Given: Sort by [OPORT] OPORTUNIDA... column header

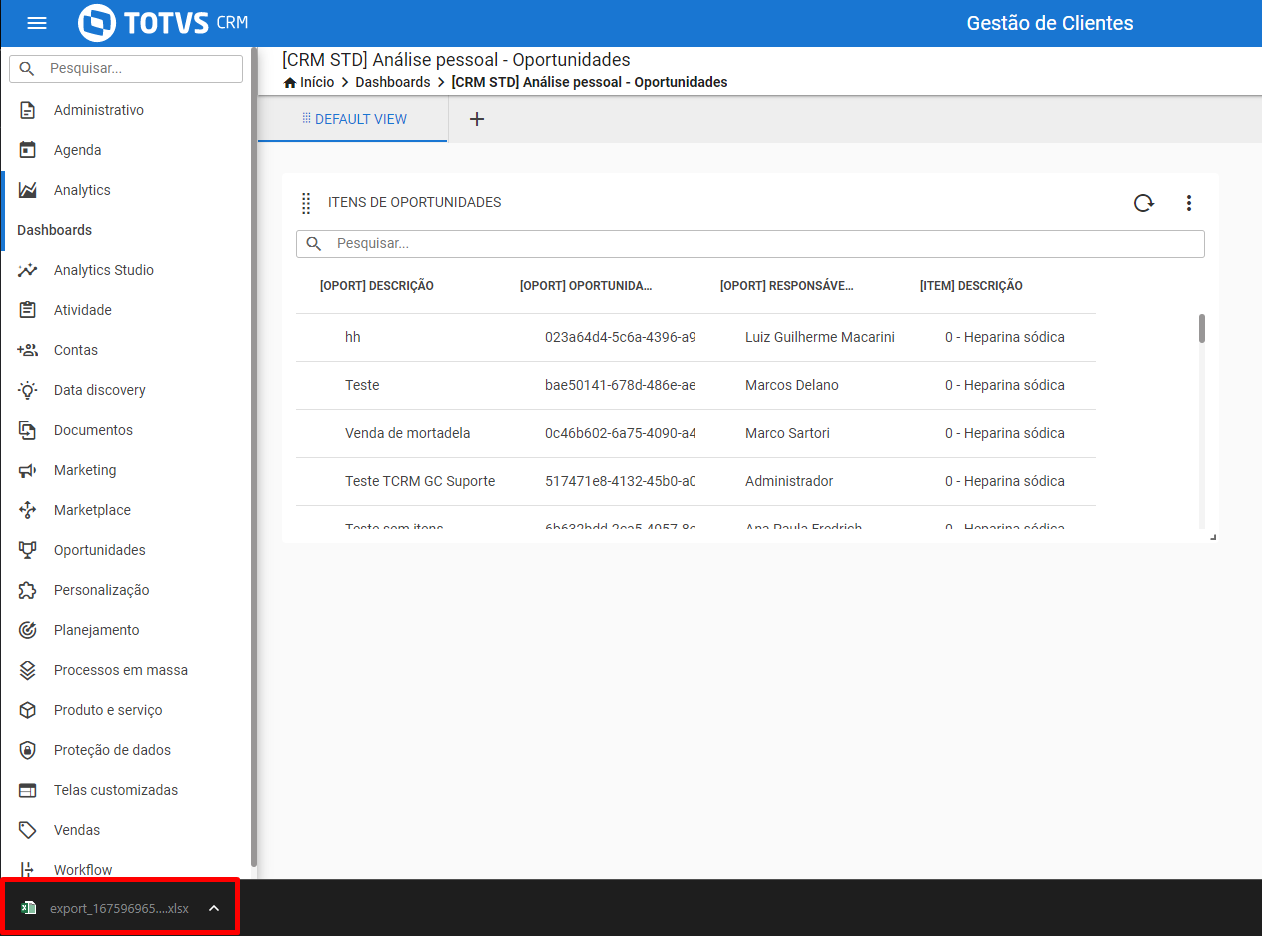Looking at the screenshot, I should [x=586, y=286].
